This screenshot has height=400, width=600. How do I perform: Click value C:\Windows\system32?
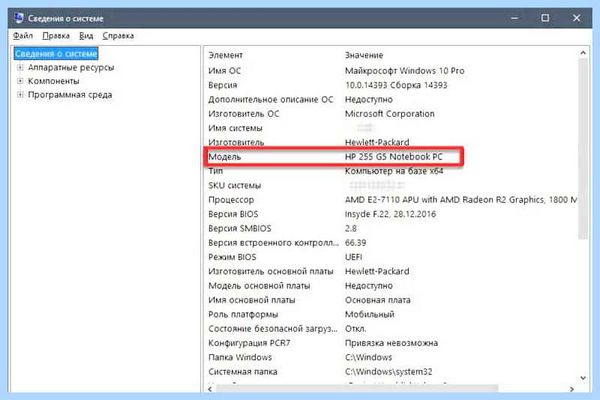[x=388, y=372]
